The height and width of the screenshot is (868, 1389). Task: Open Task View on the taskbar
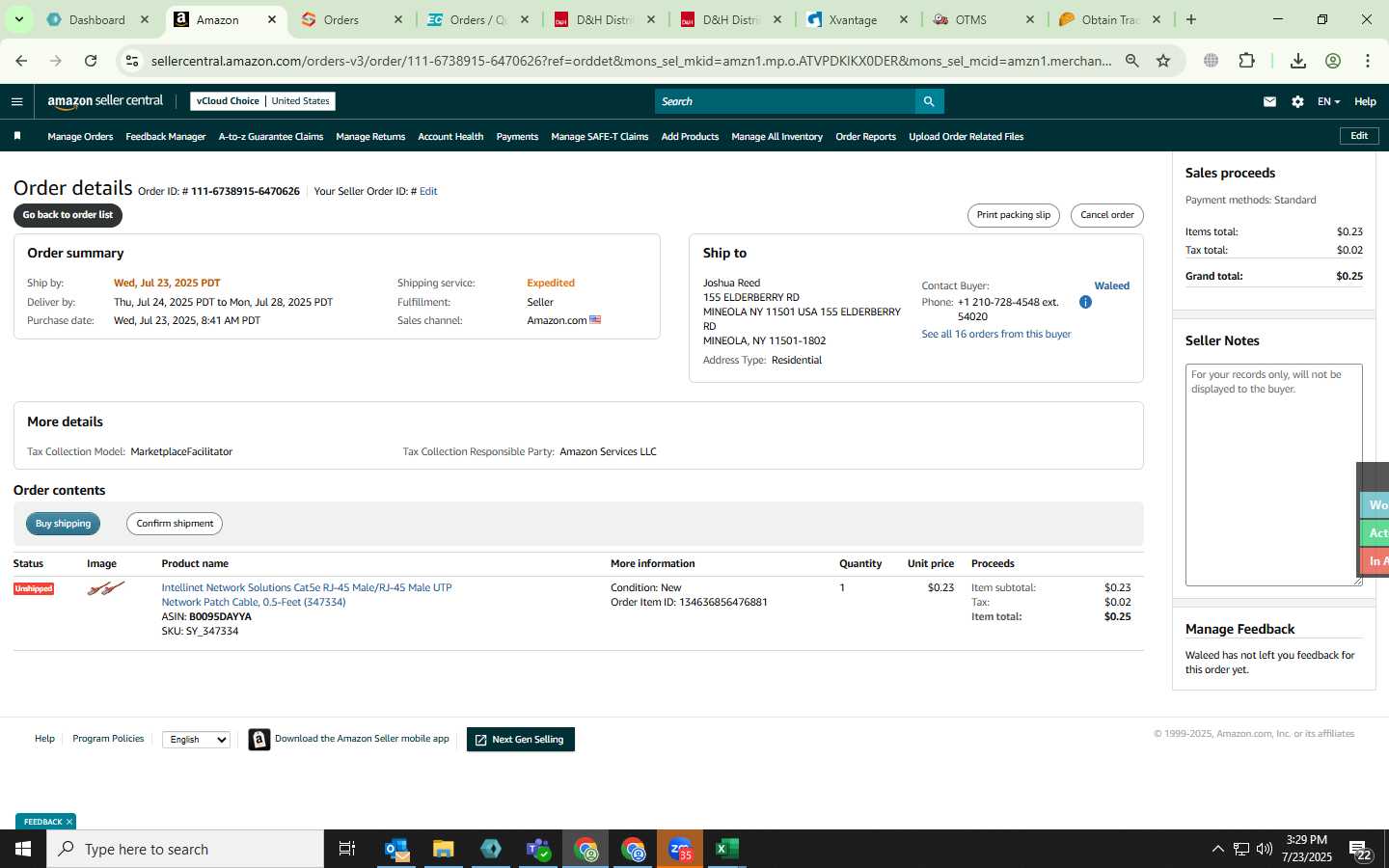347,849
